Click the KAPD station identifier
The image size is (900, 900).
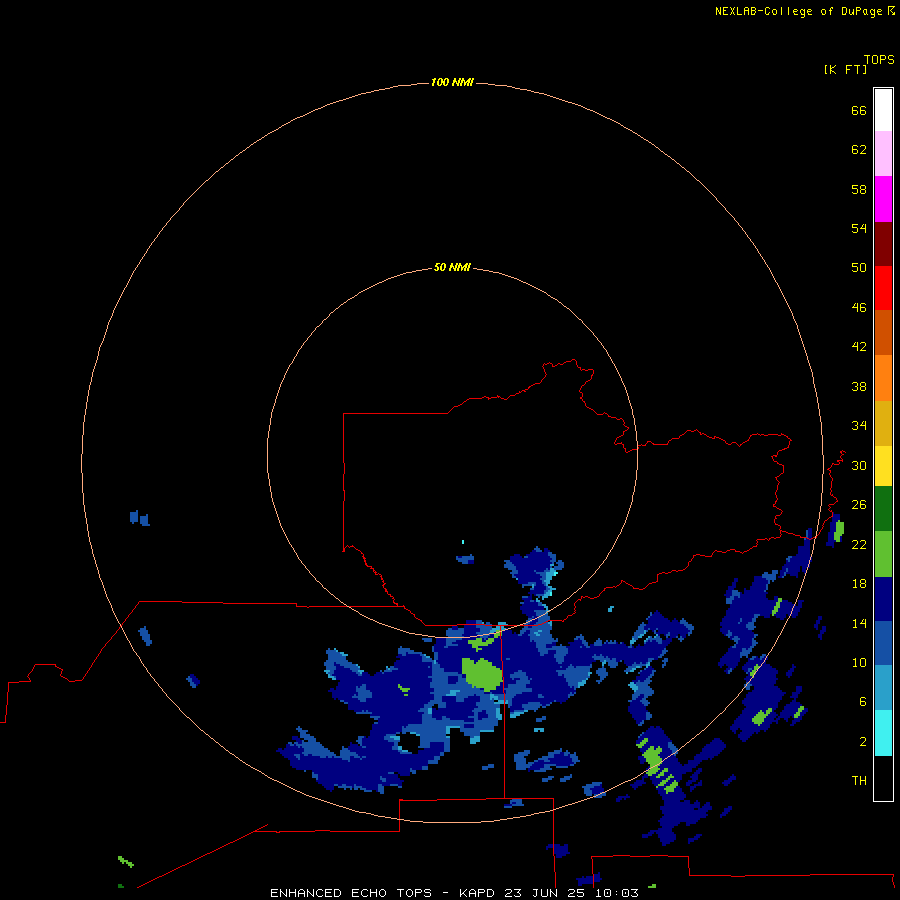[x=476, y=893]
